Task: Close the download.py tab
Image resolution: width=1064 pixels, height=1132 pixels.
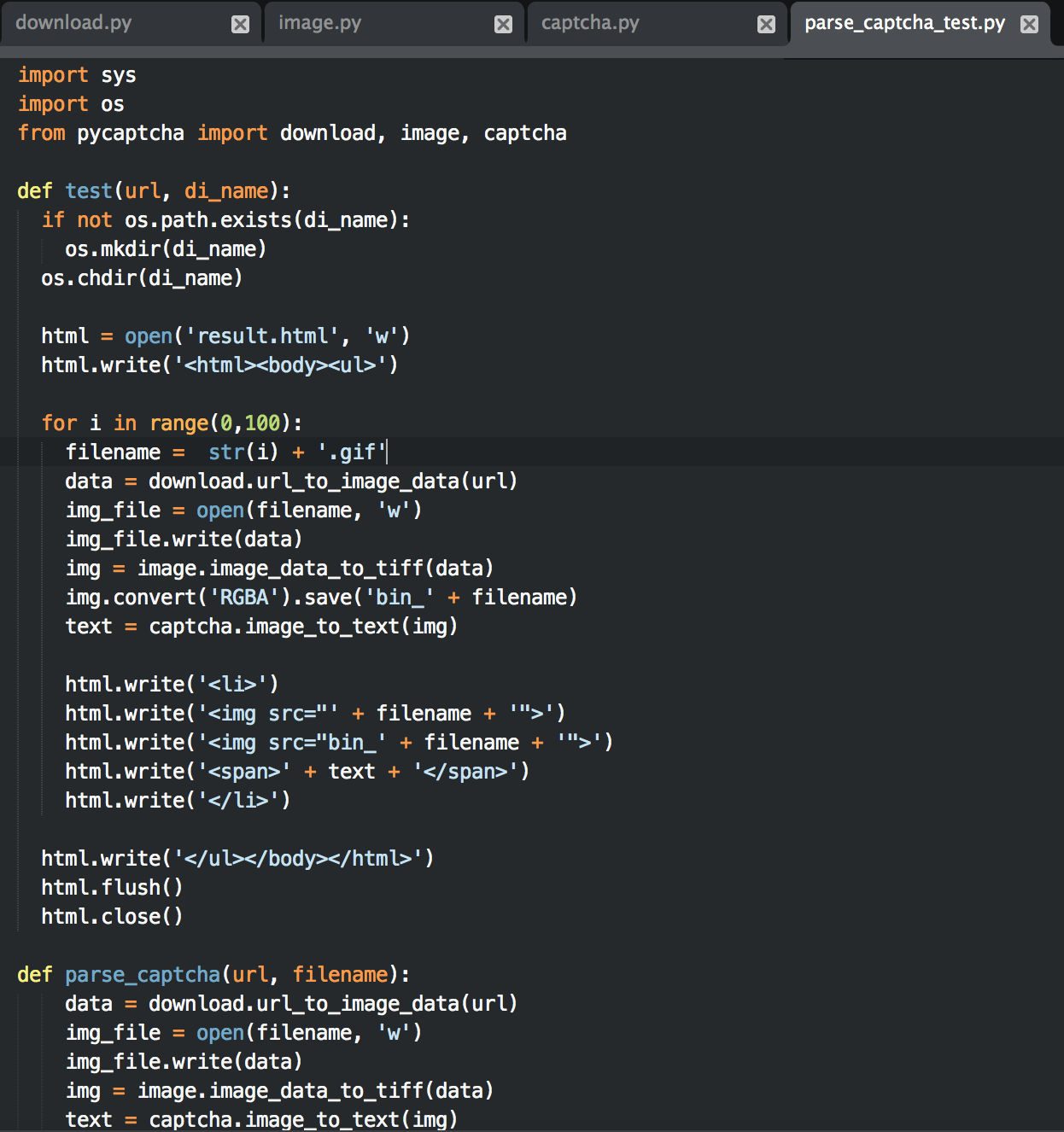Action: pyautogui.click(x=241, y=24)
